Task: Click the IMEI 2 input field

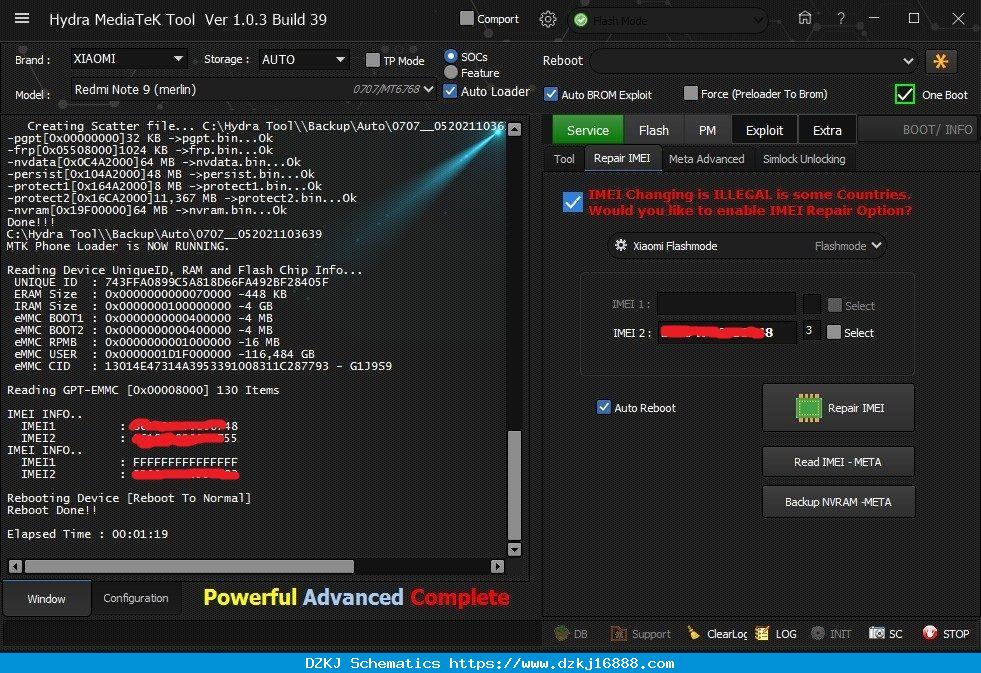Action: pyautogui.click(x=726, y=332)
